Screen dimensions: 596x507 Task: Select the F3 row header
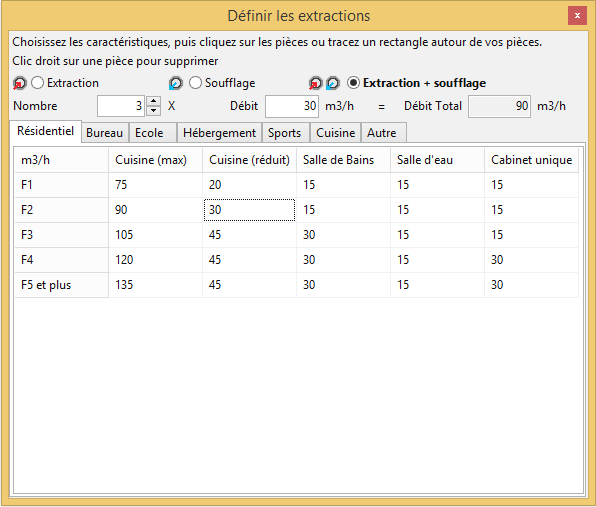coord(62,235)
